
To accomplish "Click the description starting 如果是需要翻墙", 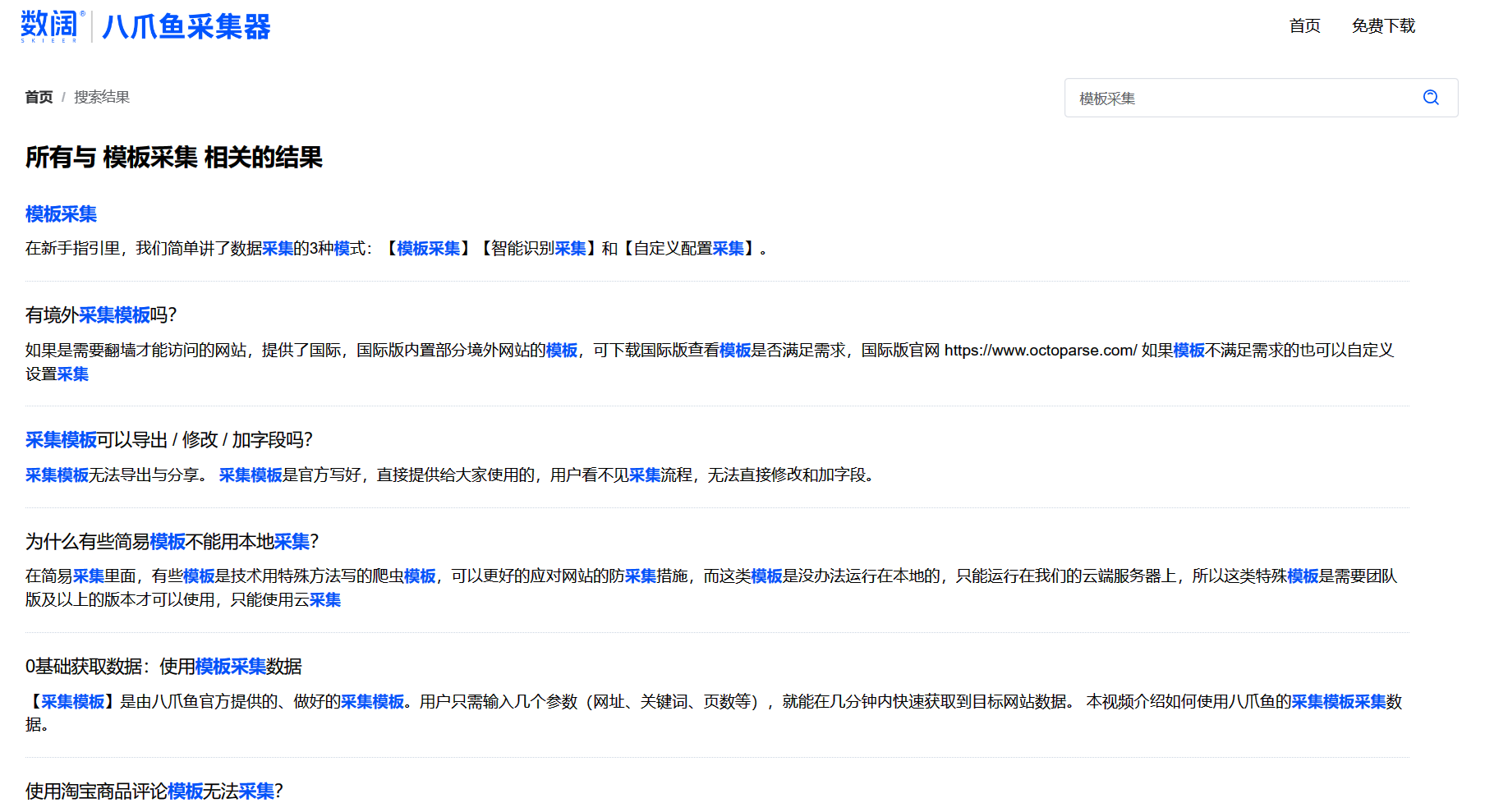I will [x=710, y=362].
